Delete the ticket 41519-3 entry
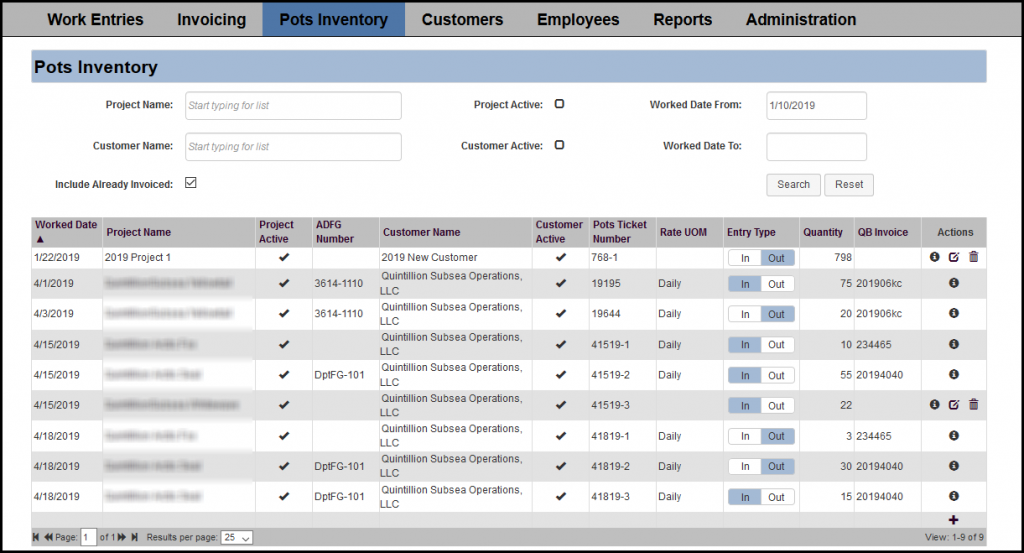 (974, 405)
